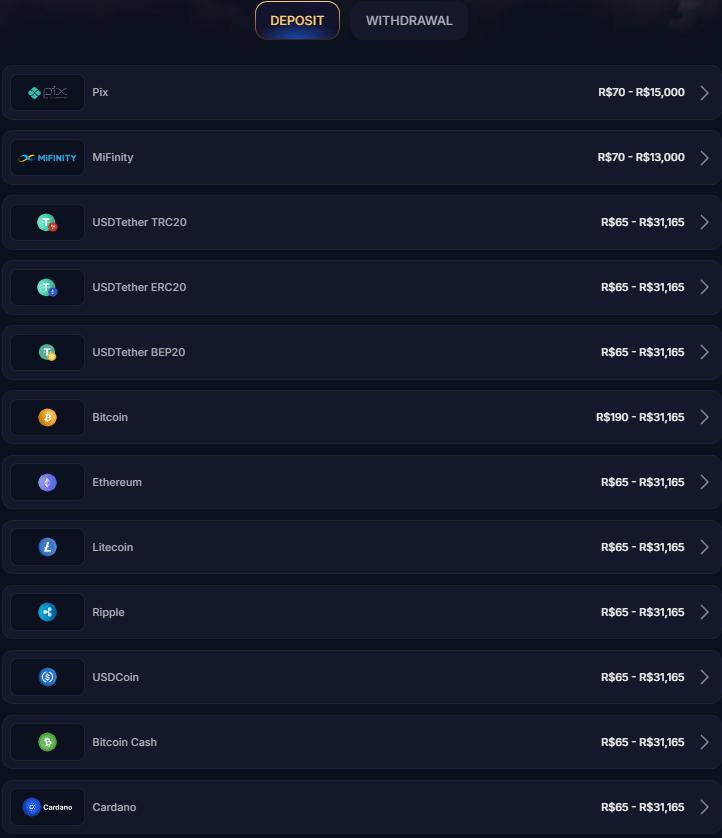Choose the Ethereum coin icon
Viewport: 722px width, 838px height.
click(x=47, y=483)
